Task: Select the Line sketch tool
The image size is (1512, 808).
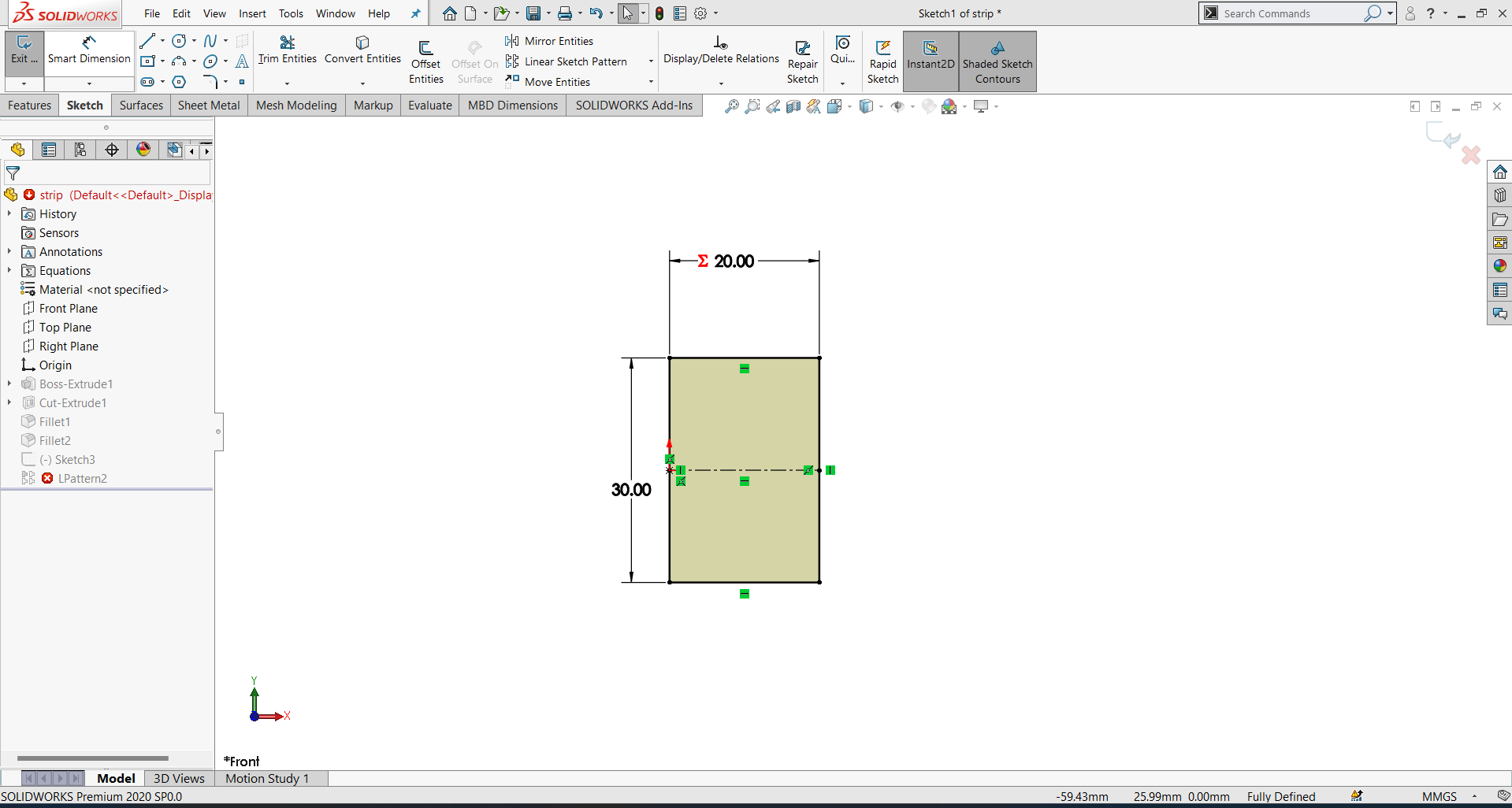Action: (x=147, y=41)
